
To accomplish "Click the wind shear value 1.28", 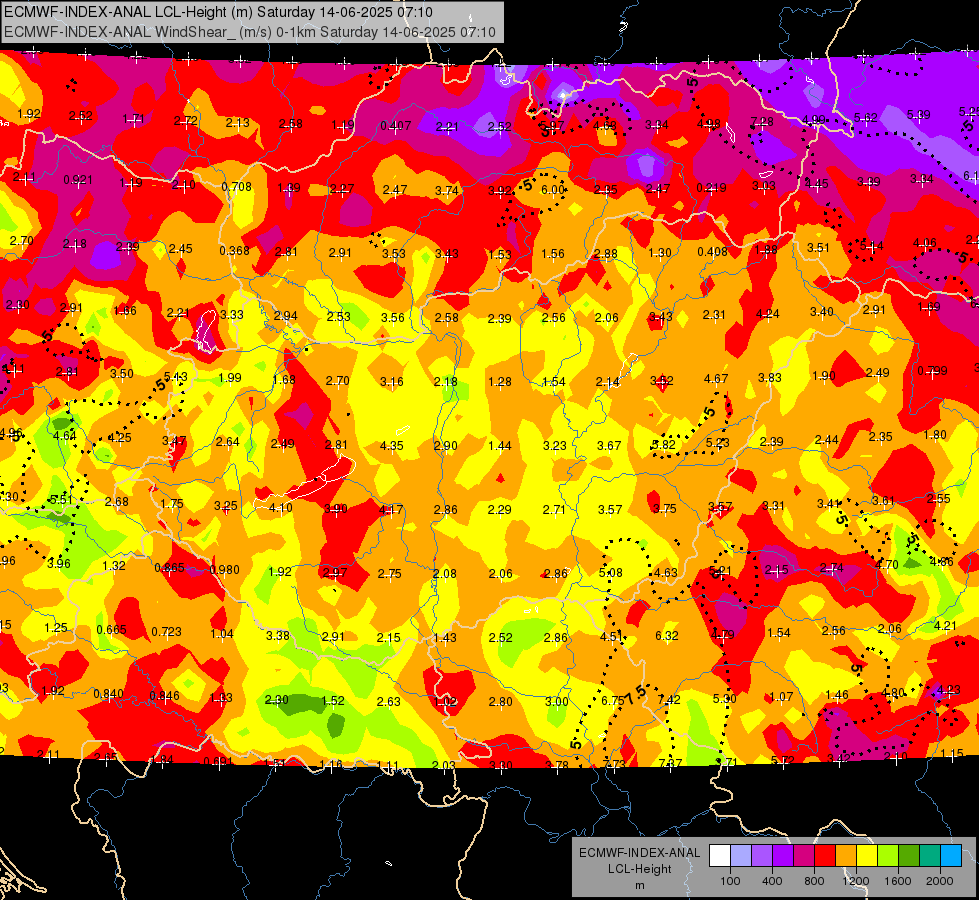I will (499, 382).
